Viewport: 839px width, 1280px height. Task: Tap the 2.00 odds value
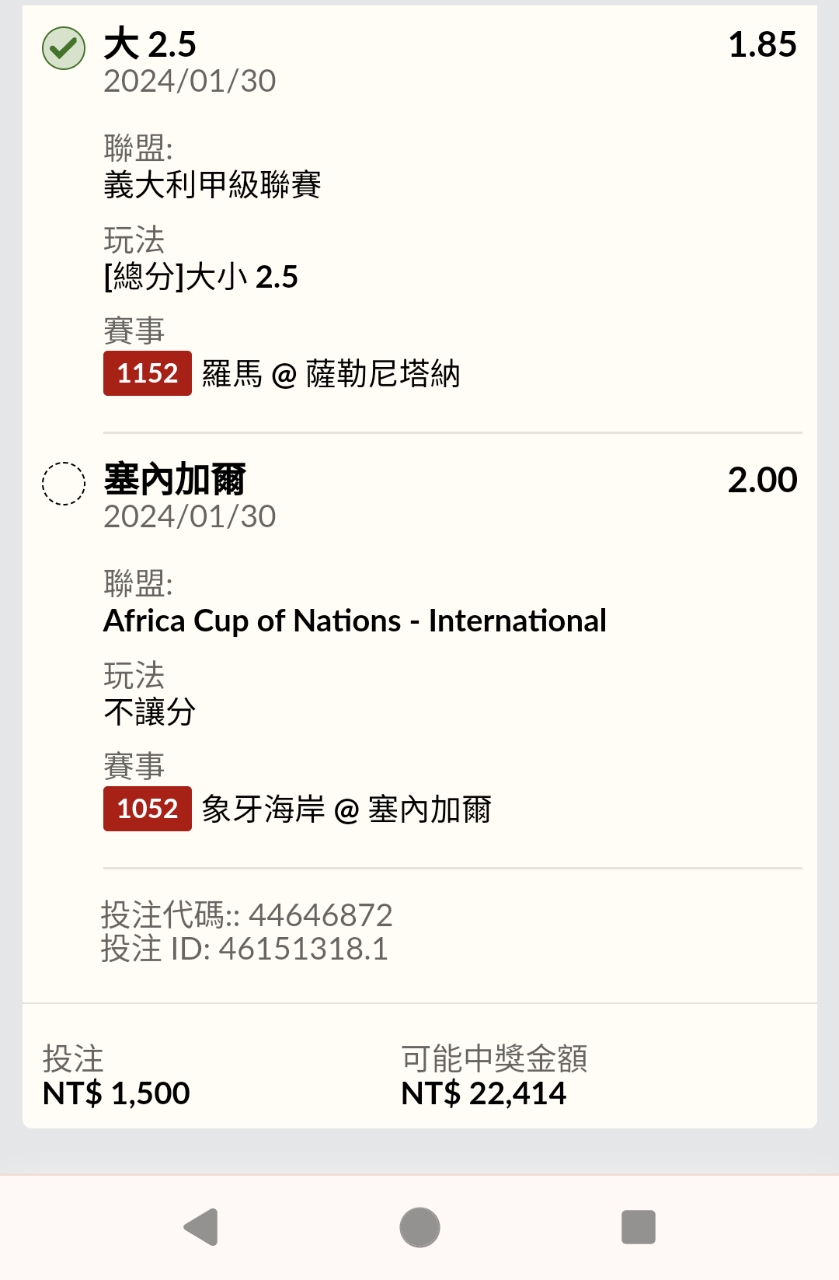[x=762, y=481]
